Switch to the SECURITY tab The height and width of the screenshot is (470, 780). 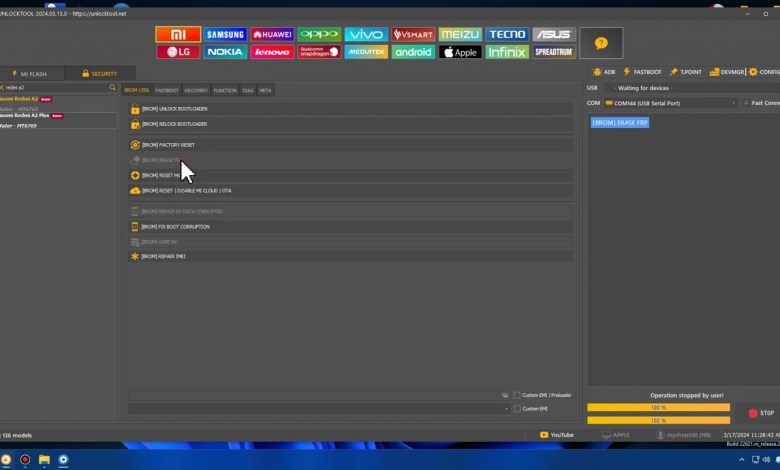pyautogui.click(x=99, y=74)
